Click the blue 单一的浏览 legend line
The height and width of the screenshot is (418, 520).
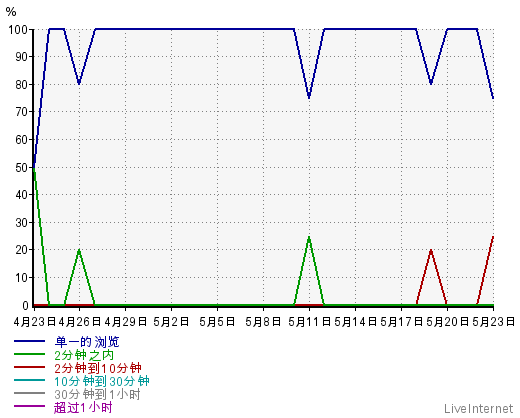click(x=29, y=341)
